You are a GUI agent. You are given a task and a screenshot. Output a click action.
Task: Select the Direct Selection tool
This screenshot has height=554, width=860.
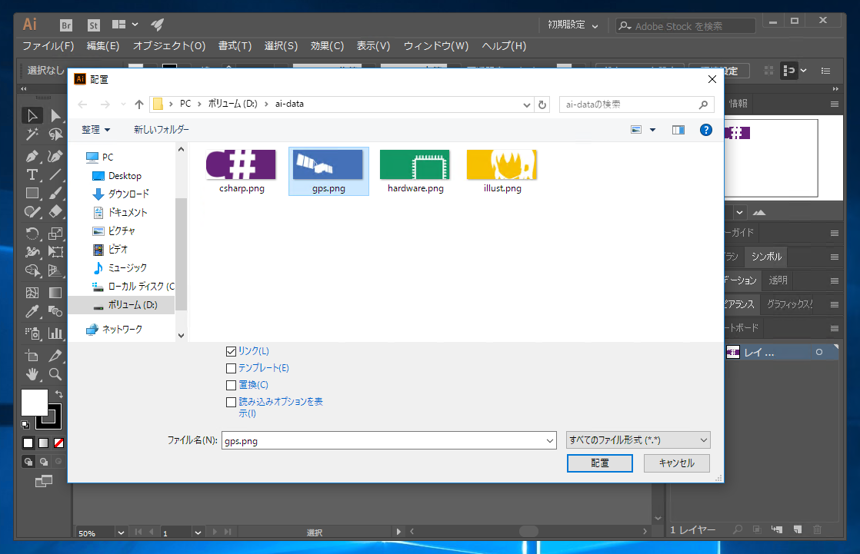tap(55, 115)
